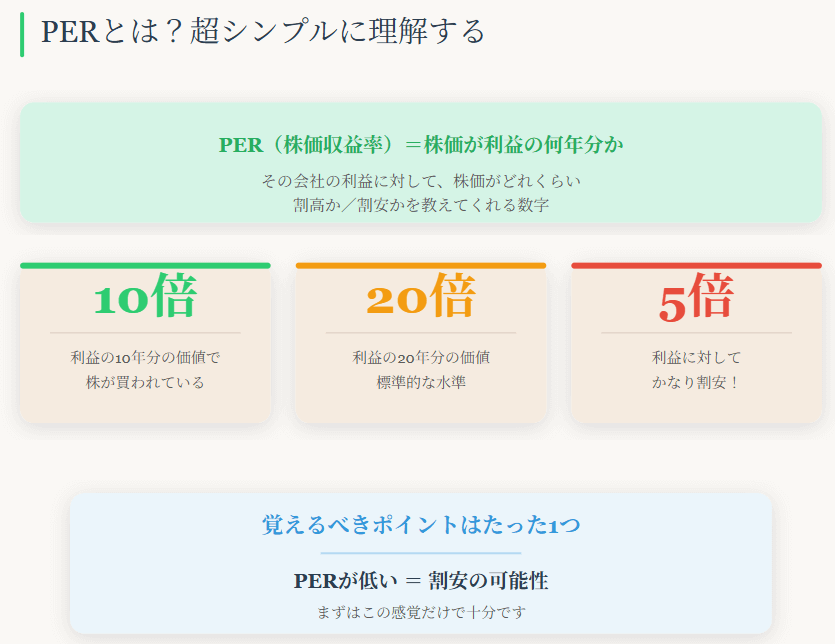Click the text "利益の20年分の価値"
Screen dimensions: 835x644
click(420, 357)
